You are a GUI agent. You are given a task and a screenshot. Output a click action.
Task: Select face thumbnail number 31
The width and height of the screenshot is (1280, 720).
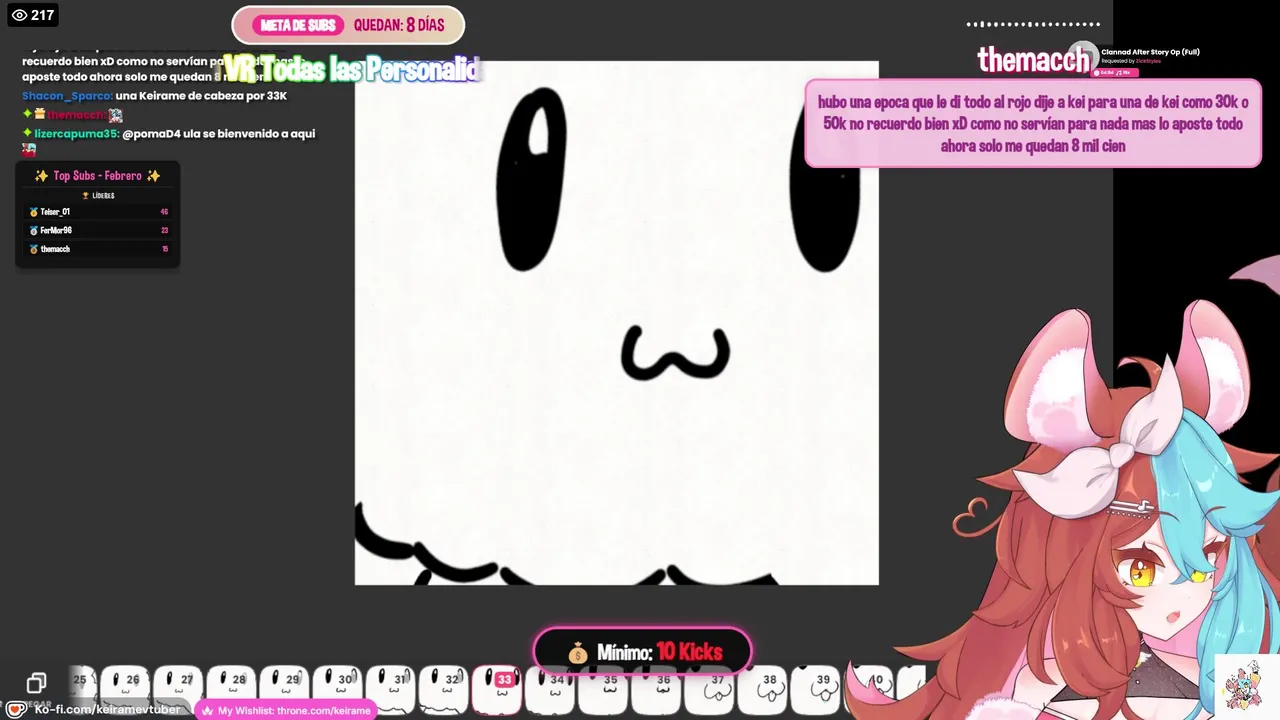[391, 691]
